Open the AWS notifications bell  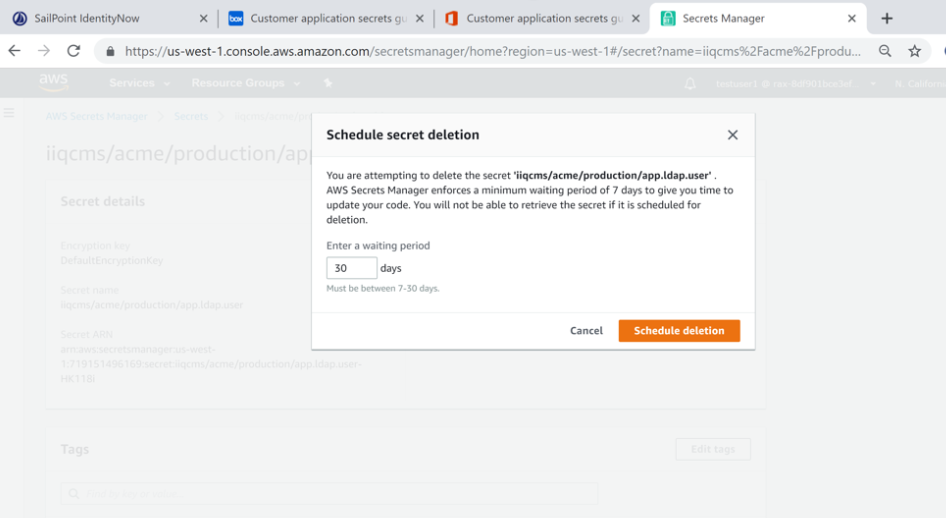[x=690, y=84]
